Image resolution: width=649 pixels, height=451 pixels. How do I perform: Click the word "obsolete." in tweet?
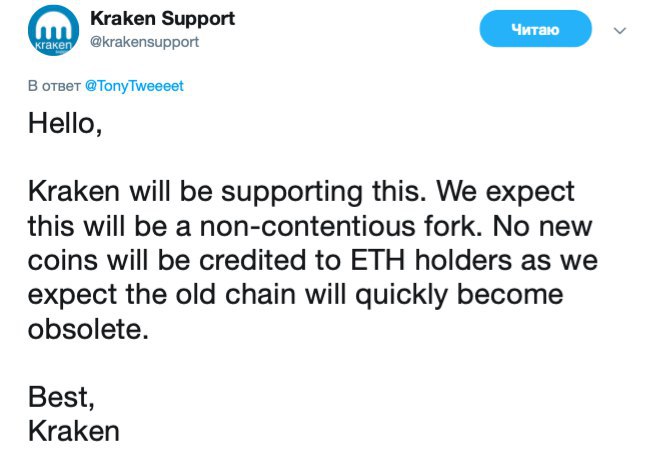coord(88,330)
